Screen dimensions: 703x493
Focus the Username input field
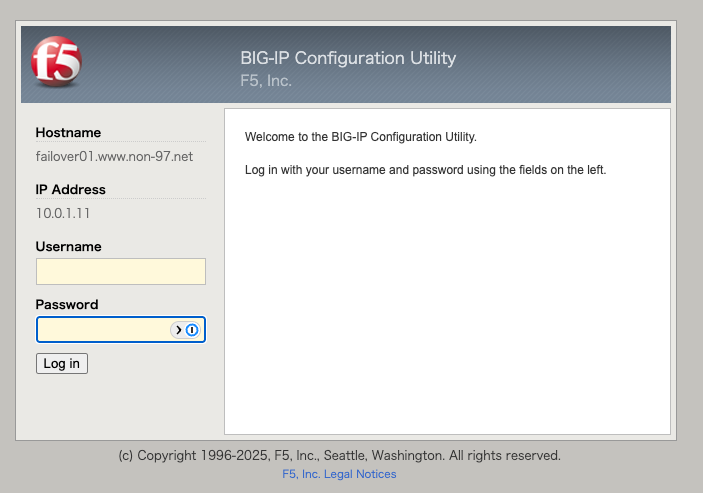click(x=121, y=271)
